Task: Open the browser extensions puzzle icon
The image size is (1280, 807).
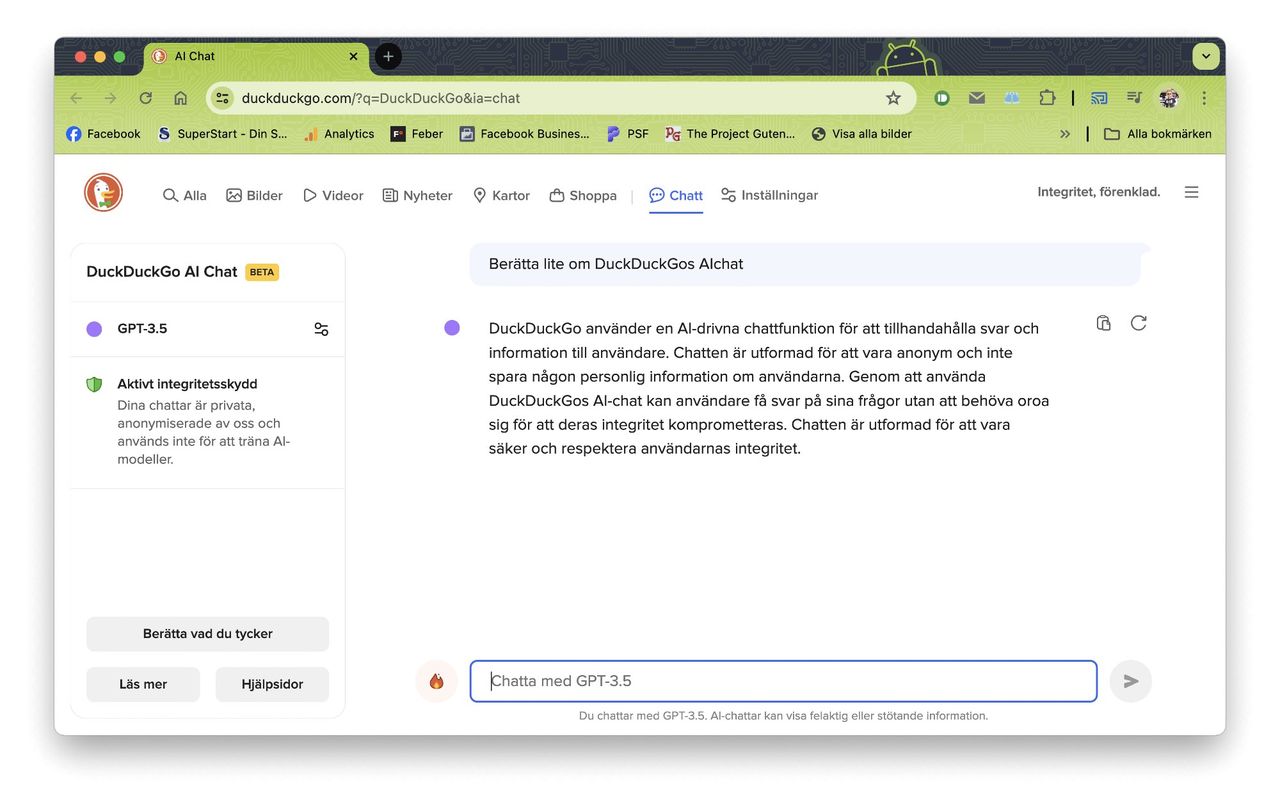Action: click(1047, 98)
